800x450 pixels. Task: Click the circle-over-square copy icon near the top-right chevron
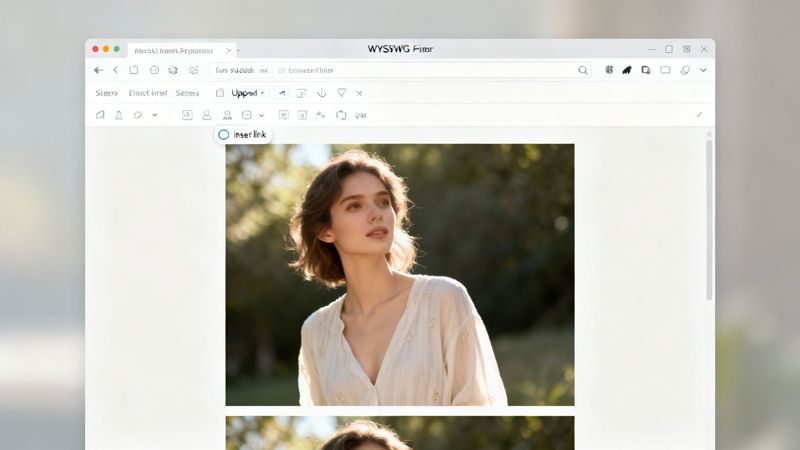point(685,70)
